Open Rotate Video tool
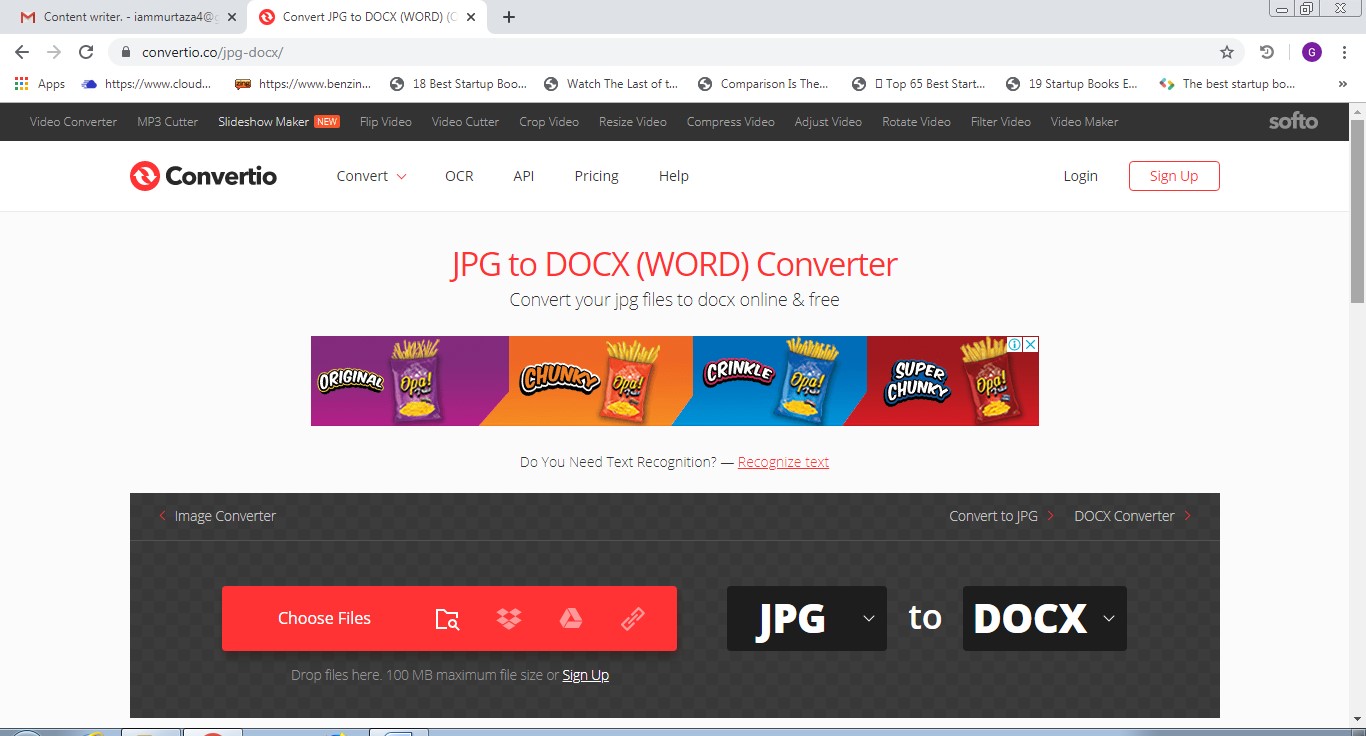Viewport: 1366px width, 736px height. (x=916, y=122)
